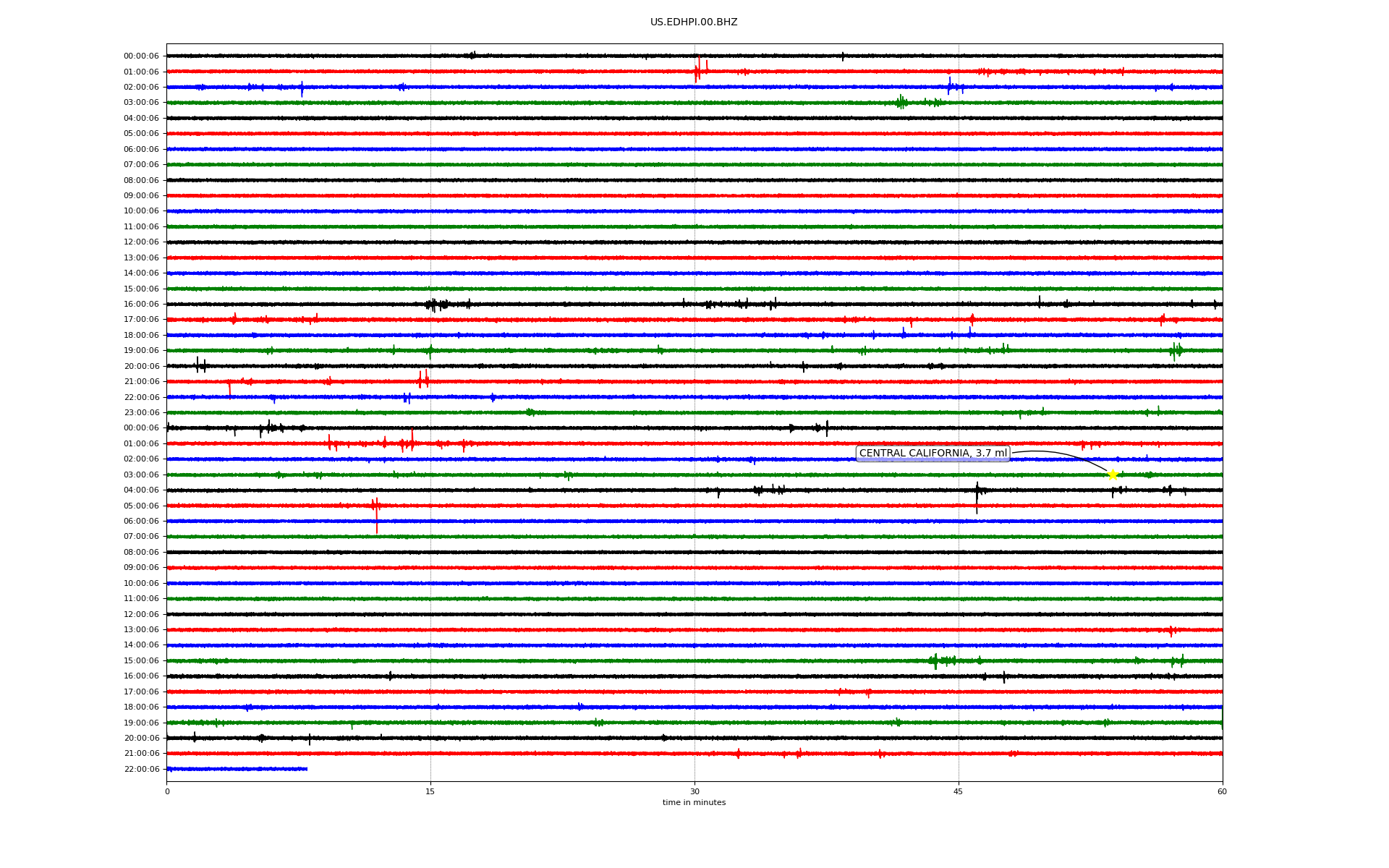
Task: Click the end of the short blue final trace
Action: point(307,769)
